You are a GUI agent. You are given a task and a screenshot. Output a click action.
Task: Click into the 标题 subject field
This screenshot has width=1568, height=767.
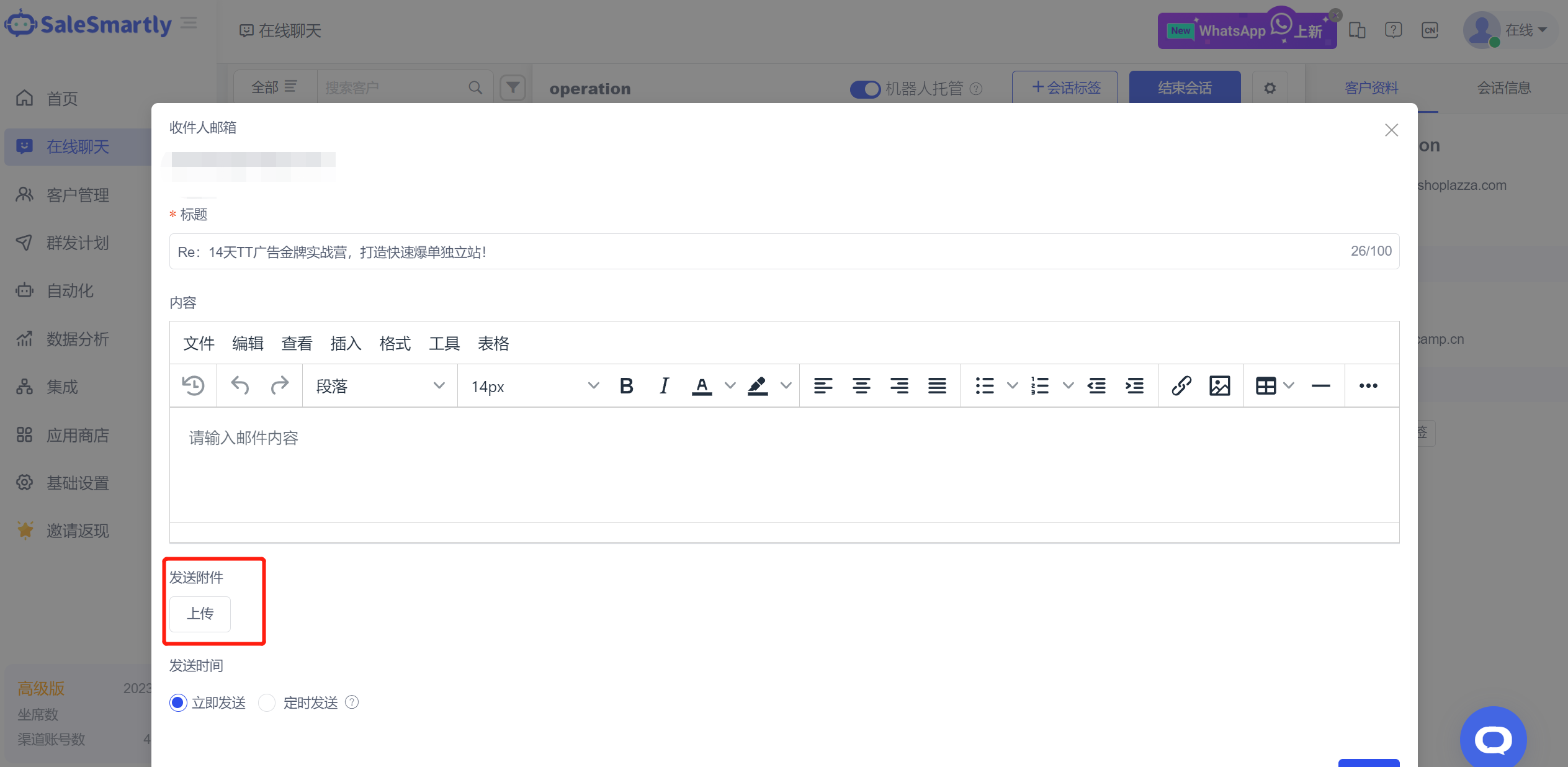pos(745,251)
